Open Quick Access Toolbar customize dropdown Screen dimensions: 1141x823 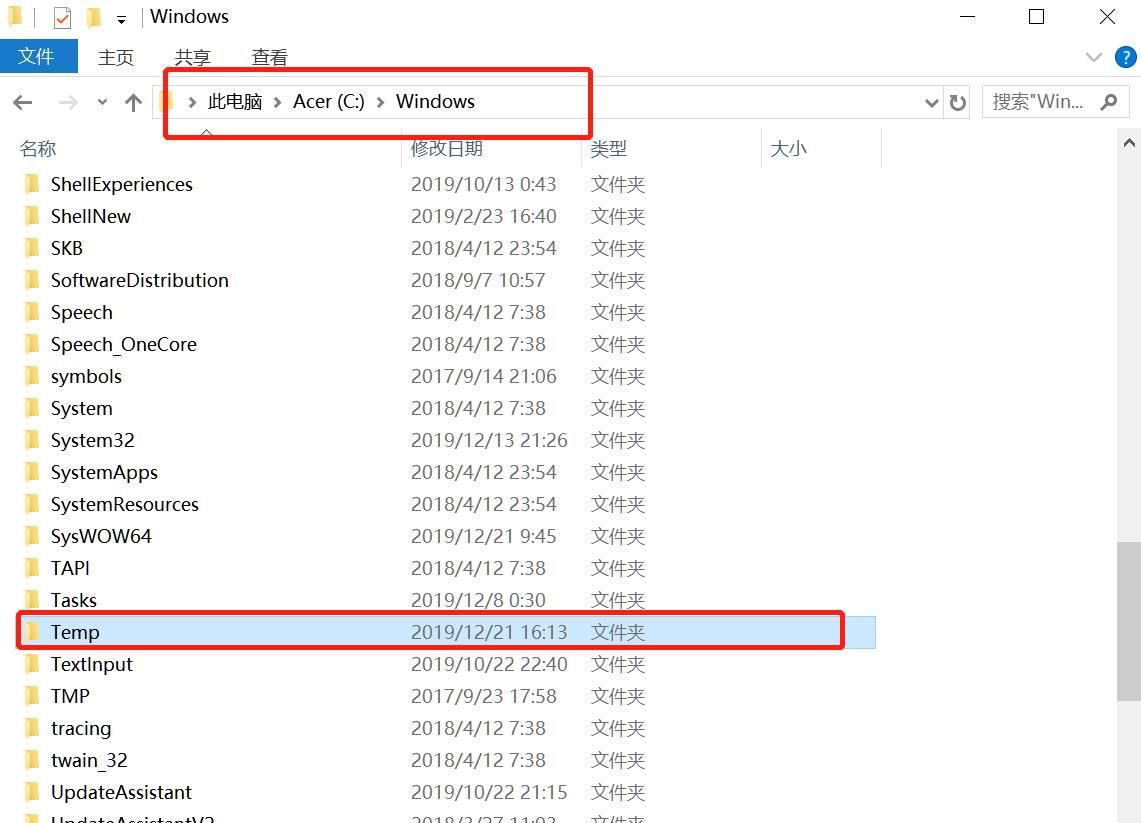tap(122, 20)
